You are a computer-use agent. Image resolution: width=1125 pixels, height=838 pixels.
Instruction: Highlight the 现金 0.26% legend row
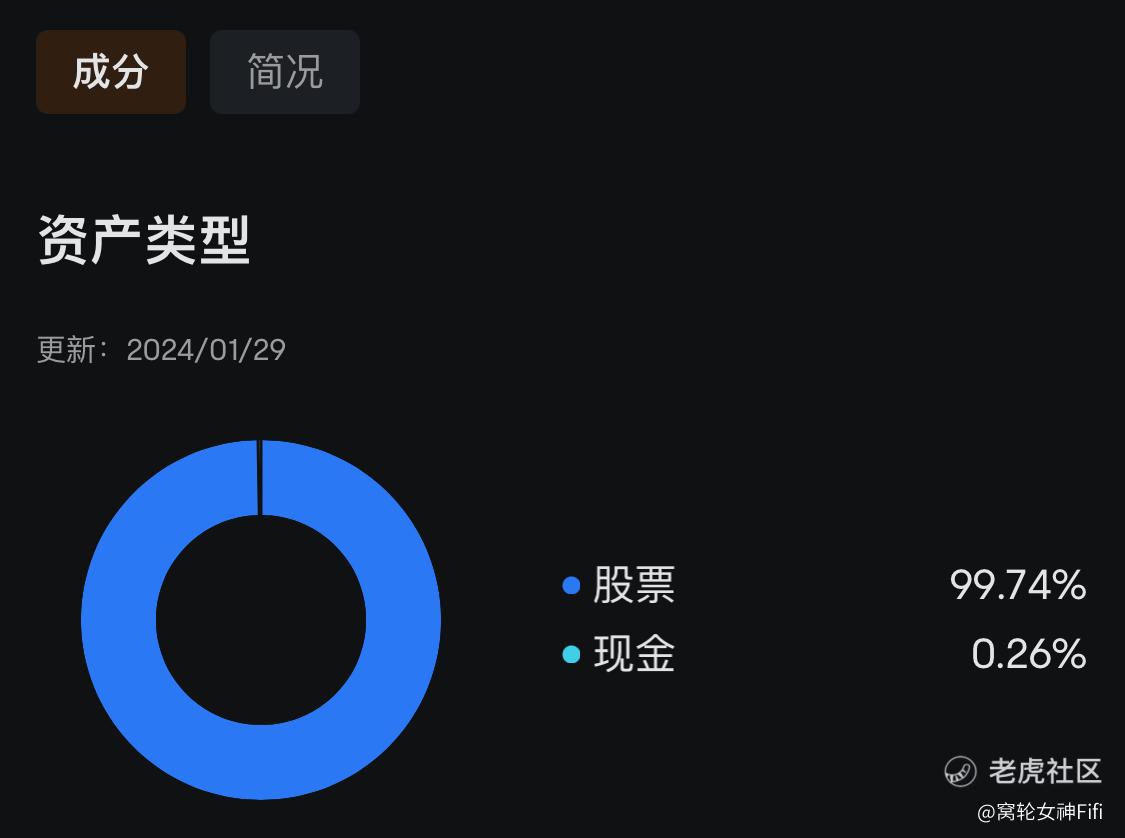pyautogui.click(x=824, y=654)
